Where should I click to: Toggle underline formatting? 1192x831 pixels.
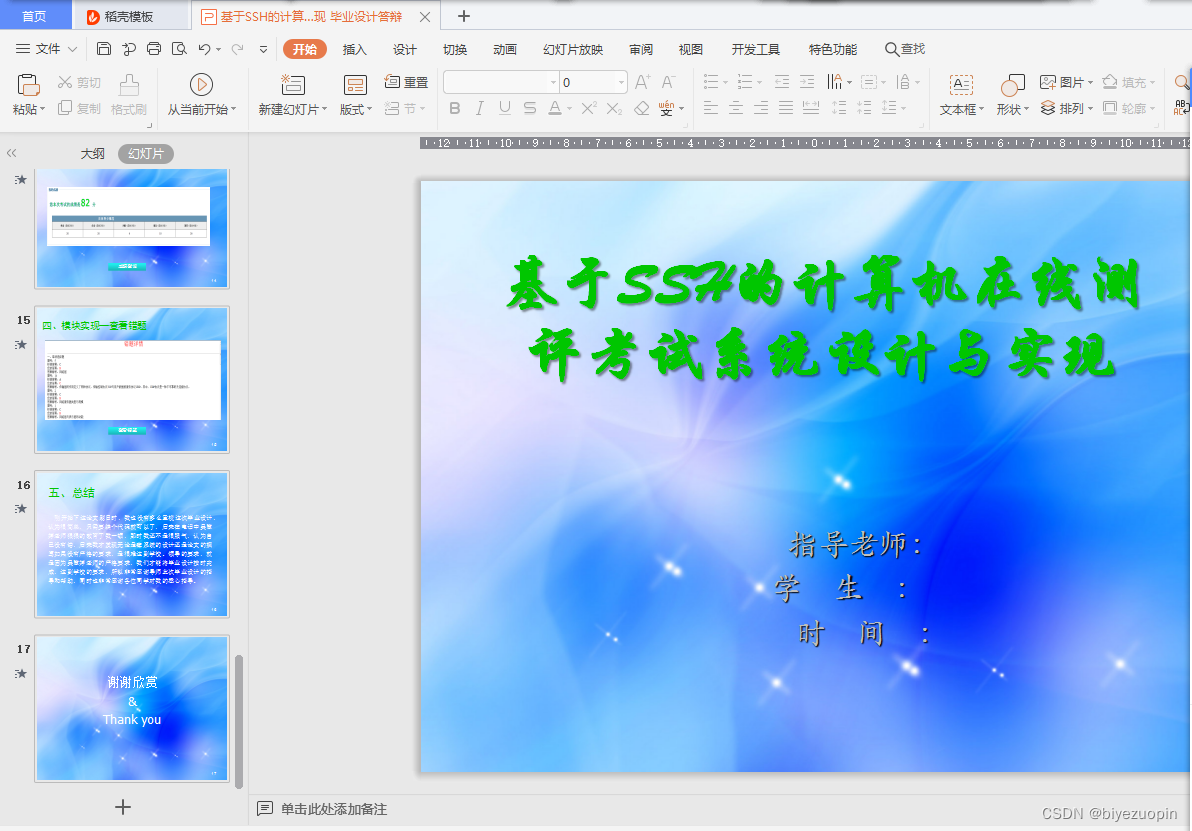coord(504,108)
